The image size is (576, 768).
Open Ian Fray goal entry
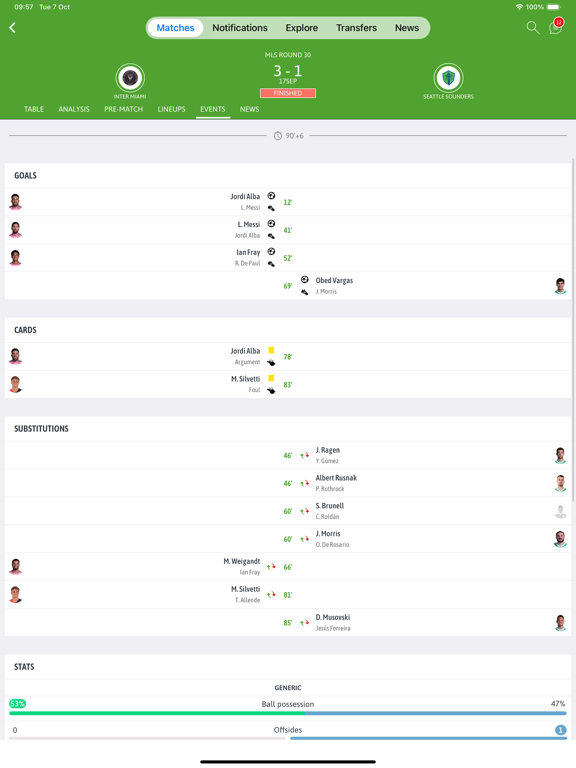(x=288, y=258)
